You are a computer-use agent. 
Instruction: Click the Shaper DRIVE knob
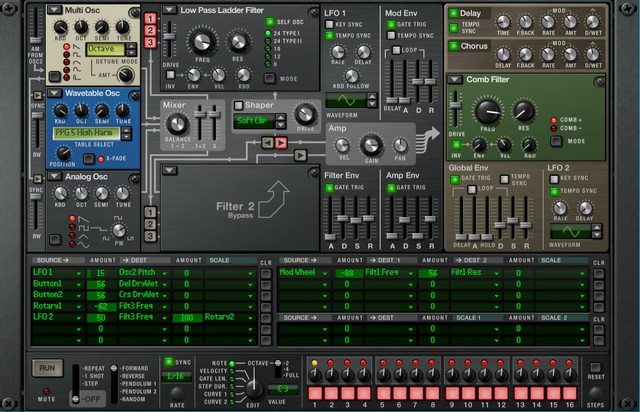[x=305, y=114]
